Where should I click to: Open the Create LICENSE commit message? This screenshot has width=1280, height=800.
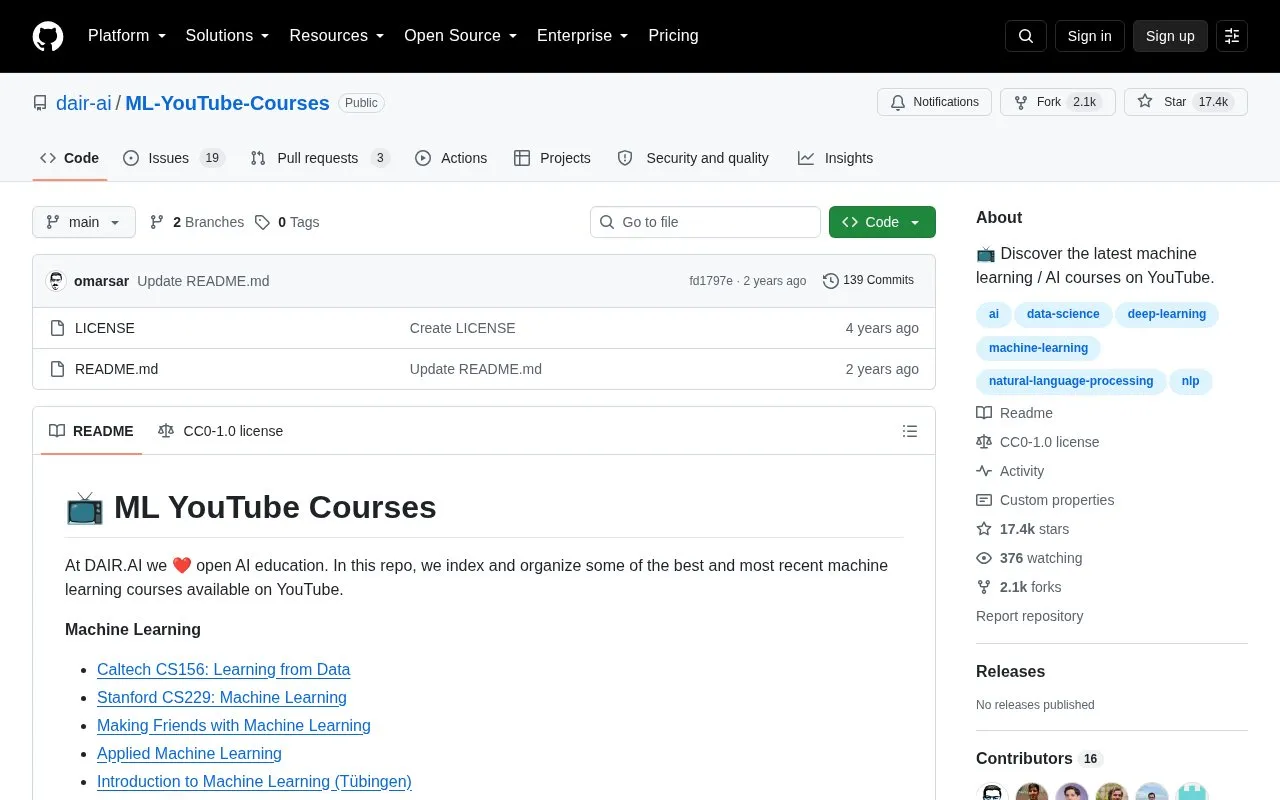click(x=463, y=328)
